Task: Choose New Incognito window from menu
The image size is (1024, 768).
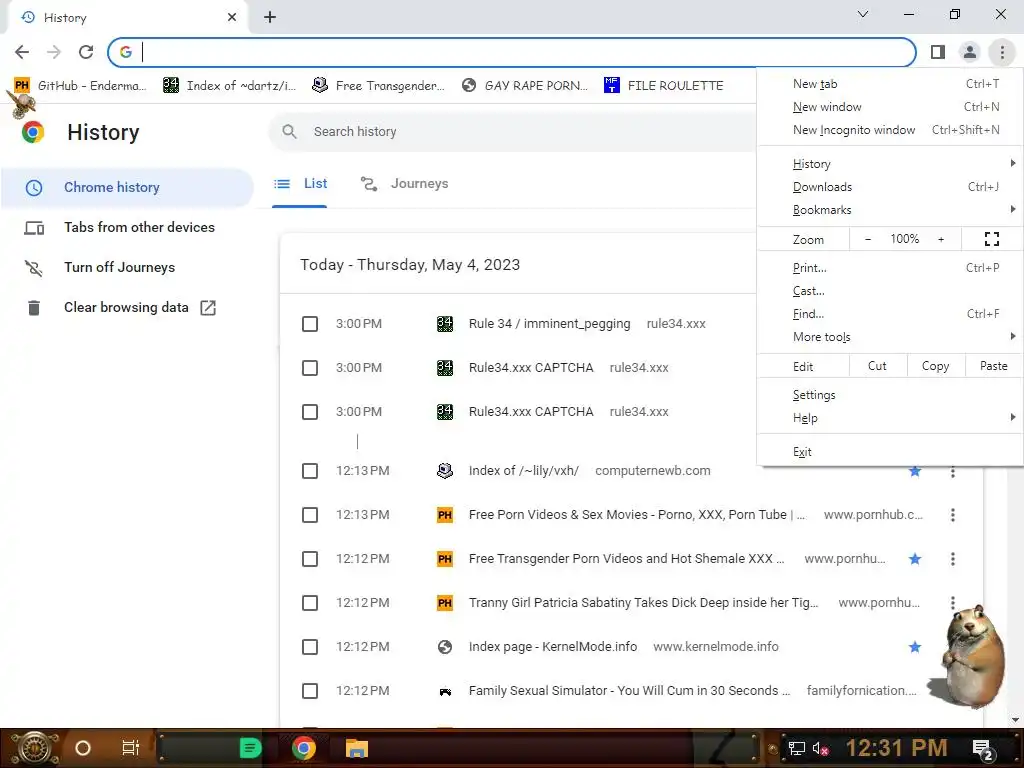Action: point(889,130)
